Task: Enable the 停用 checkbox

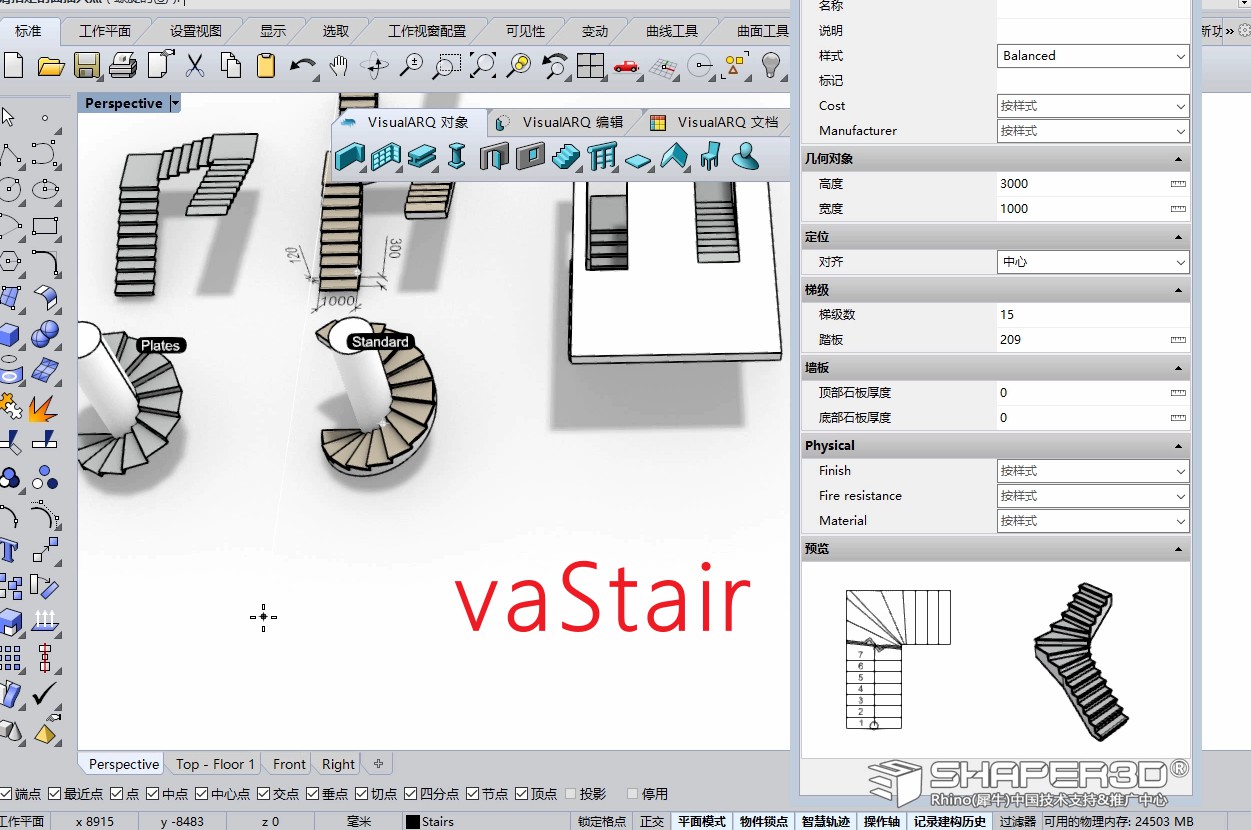Action: (x=632, y=794)
